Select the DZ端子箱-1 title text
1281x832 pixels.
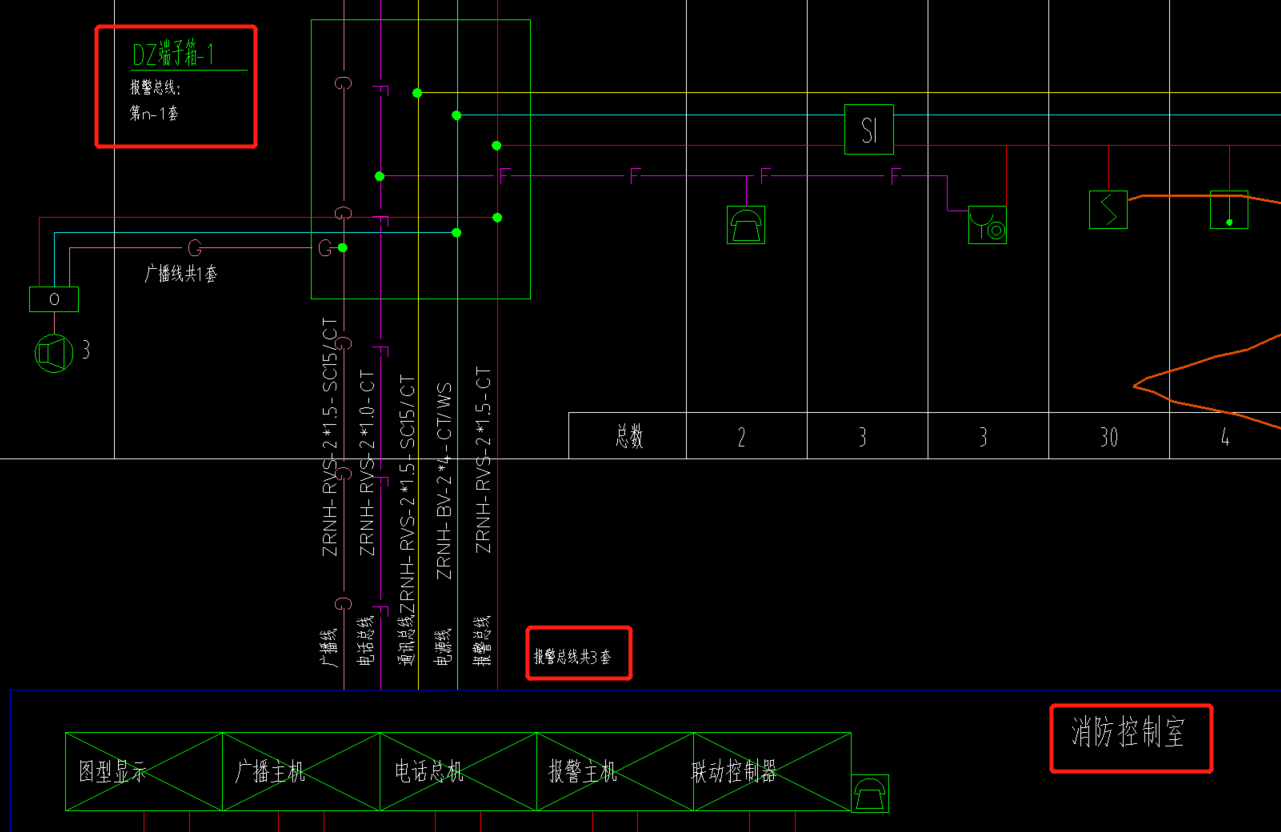[173, 55]
